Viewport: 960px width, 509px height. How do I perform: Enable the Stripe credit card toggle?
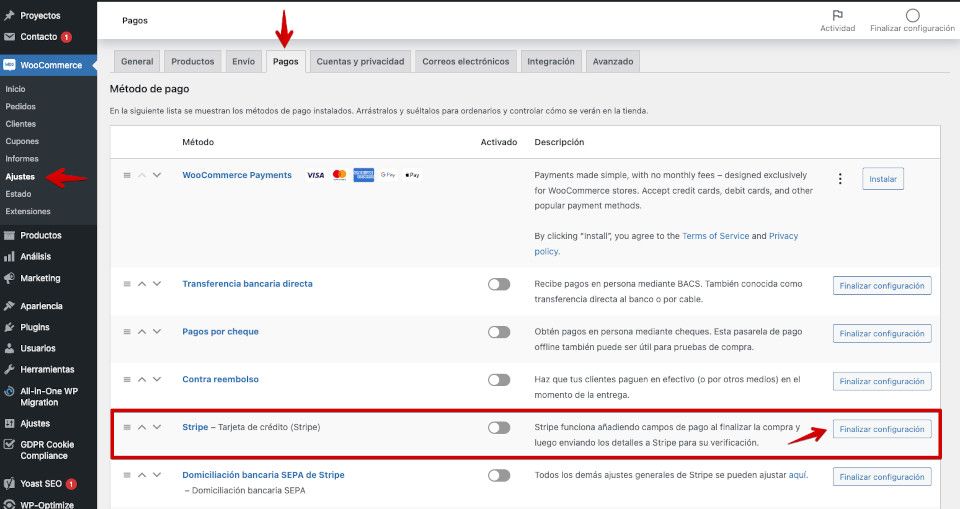(499, 428)
